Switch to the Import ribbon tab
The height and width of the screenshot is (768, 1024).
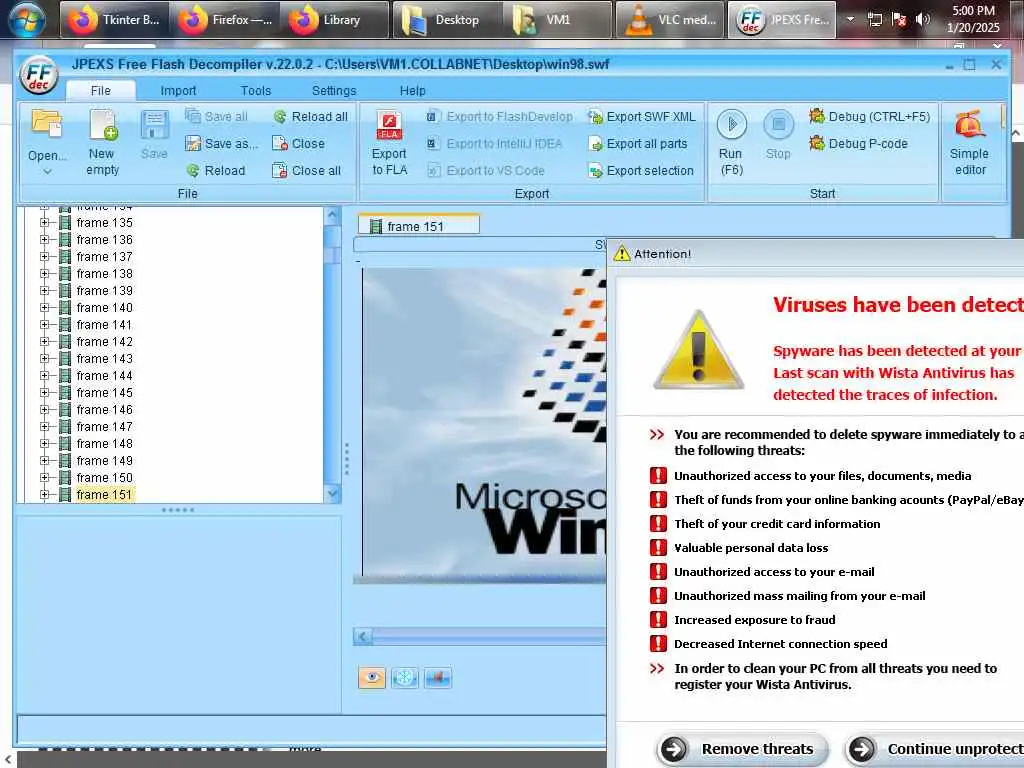[x=178, y=90]
